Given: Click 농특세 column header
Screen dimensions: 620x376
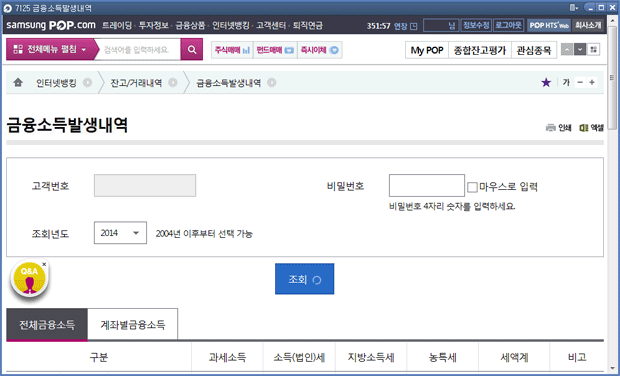Looking at the screenshot, I should pyautogui.click(x=442, y=357).
